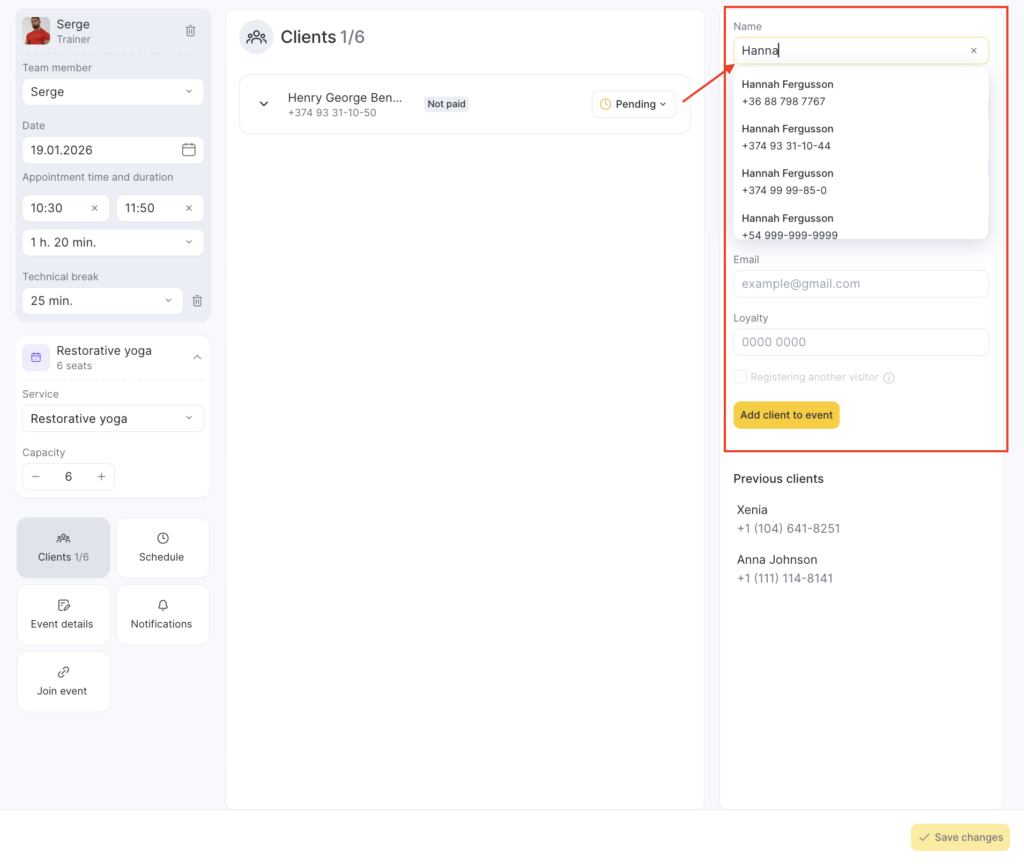Remove the technical break with the trash icon

point(197,301)
